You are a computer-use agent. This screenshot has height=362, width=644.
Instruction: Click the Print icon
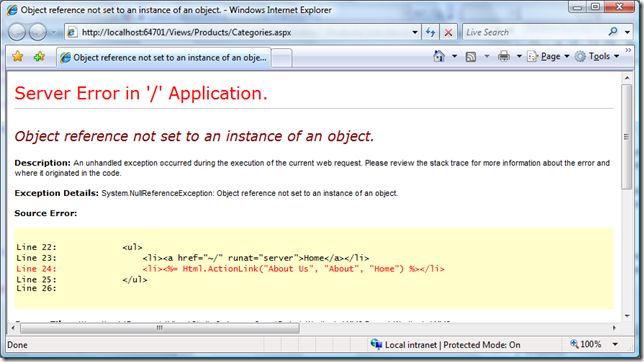(x=504, y=56)
